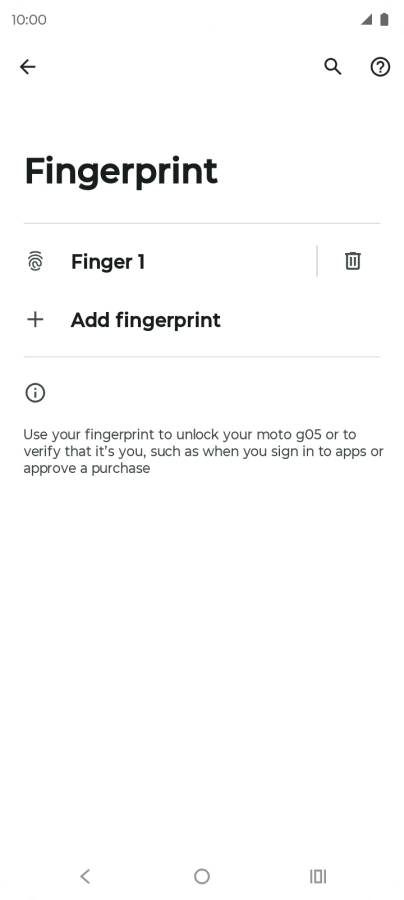Select the Finger 1 entry label

point(108,262)
